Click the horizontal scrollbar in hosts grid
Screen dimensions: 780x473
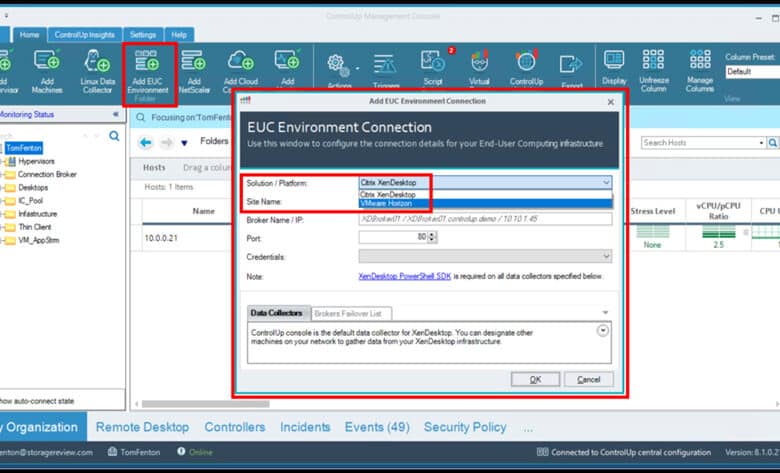(205, 404)
